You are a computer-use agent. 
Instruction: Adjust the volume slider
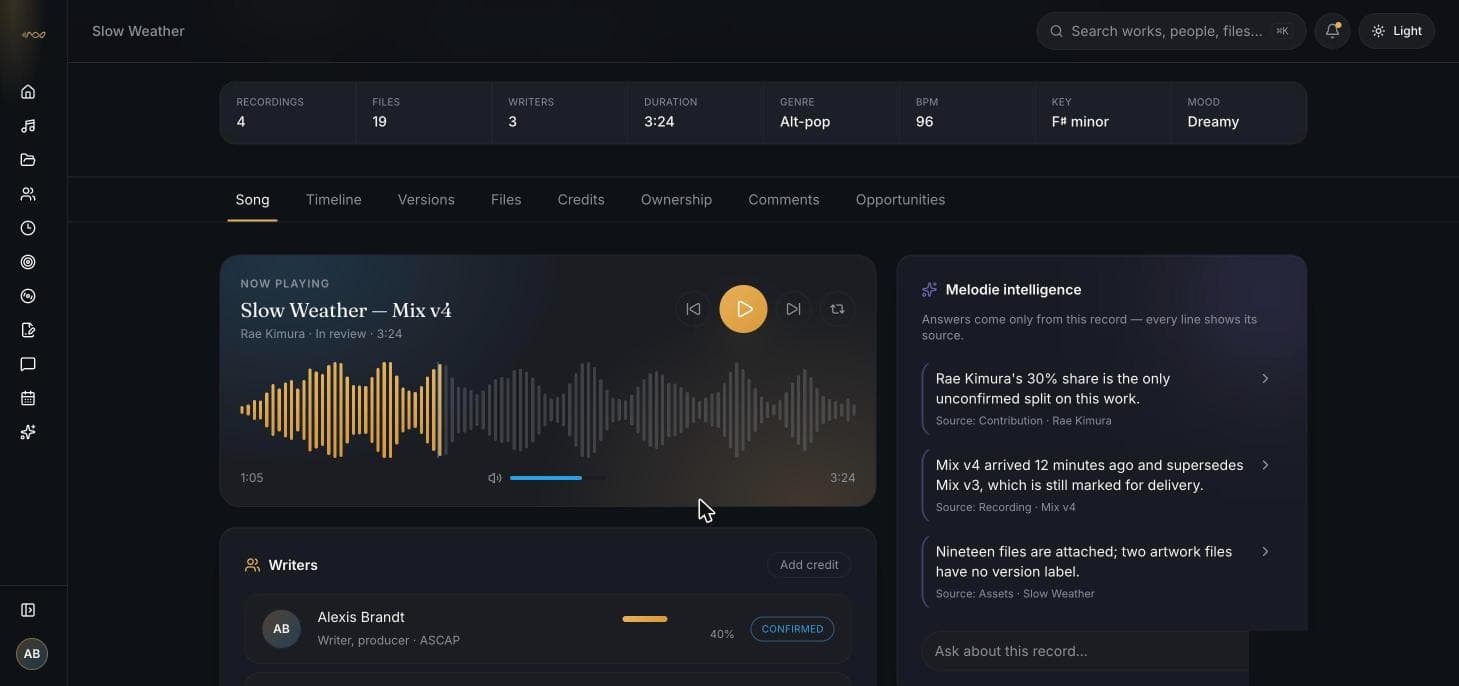click(557, 478)
